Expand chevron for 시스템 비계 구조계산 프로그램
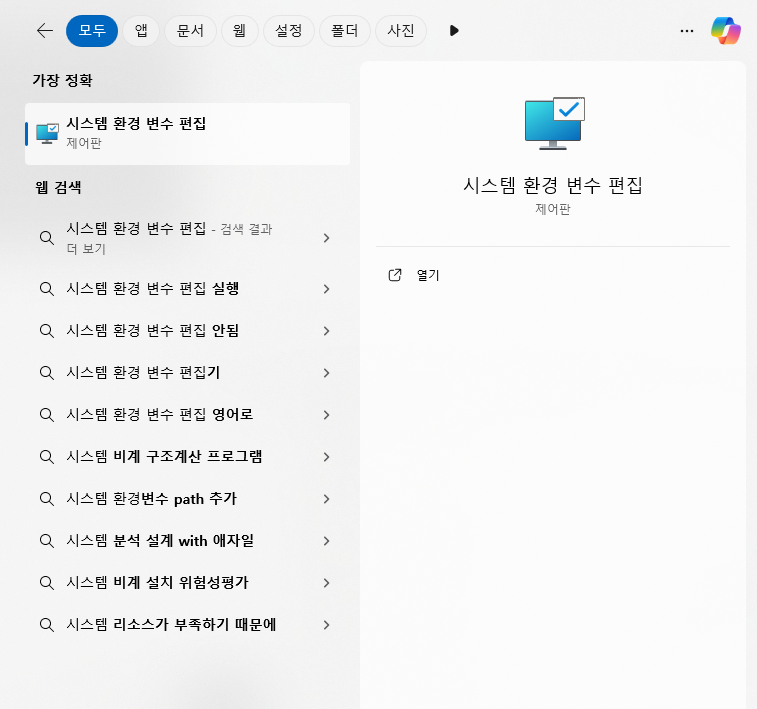 326,457
